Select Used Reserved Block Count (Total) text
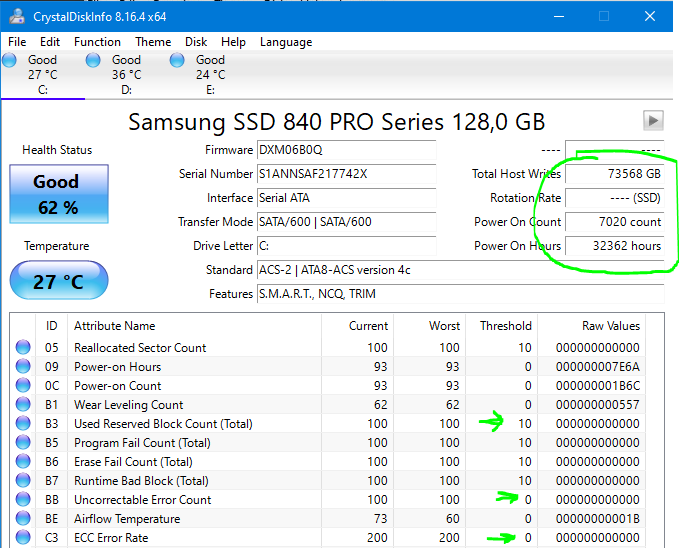The height and width of the screenshot is (548, 679). [163, 424]
